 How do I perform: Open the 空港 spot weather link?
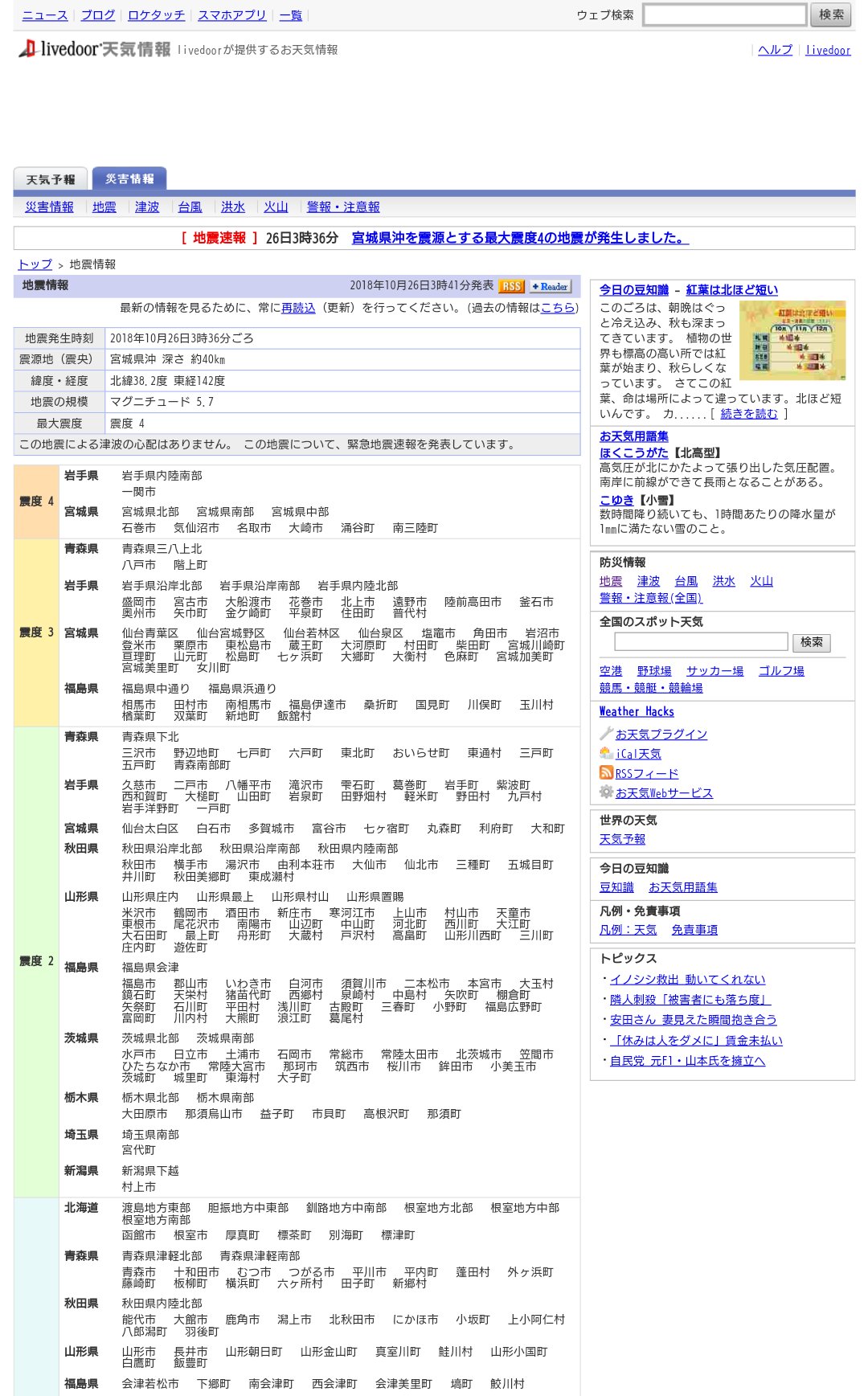611,670
